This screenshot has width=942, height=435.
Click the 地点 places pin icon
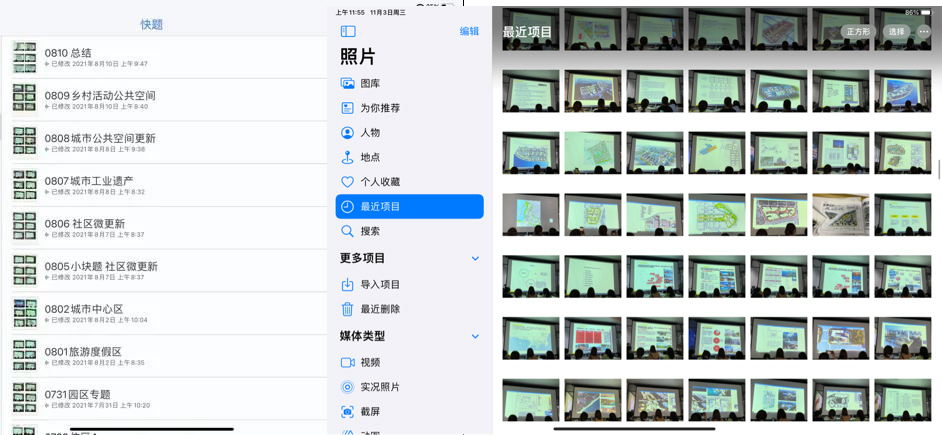[x=347, y=157]
